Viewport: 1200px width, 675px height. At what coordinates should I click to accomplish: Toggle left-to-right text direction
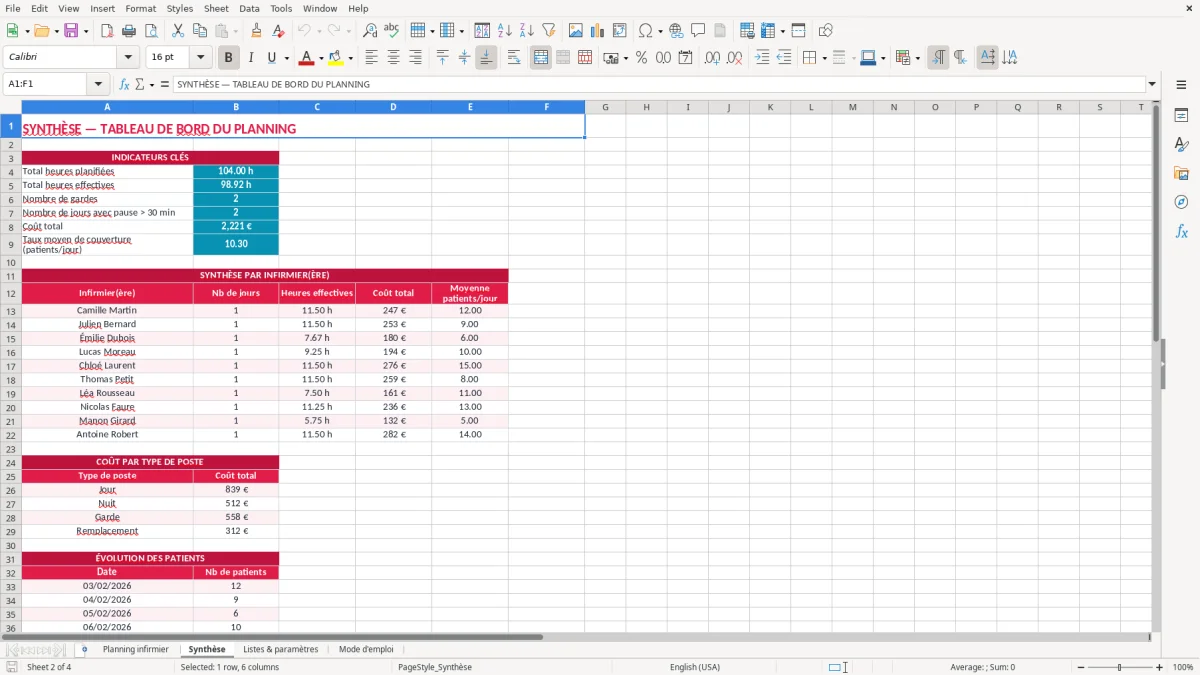point(938,58)
